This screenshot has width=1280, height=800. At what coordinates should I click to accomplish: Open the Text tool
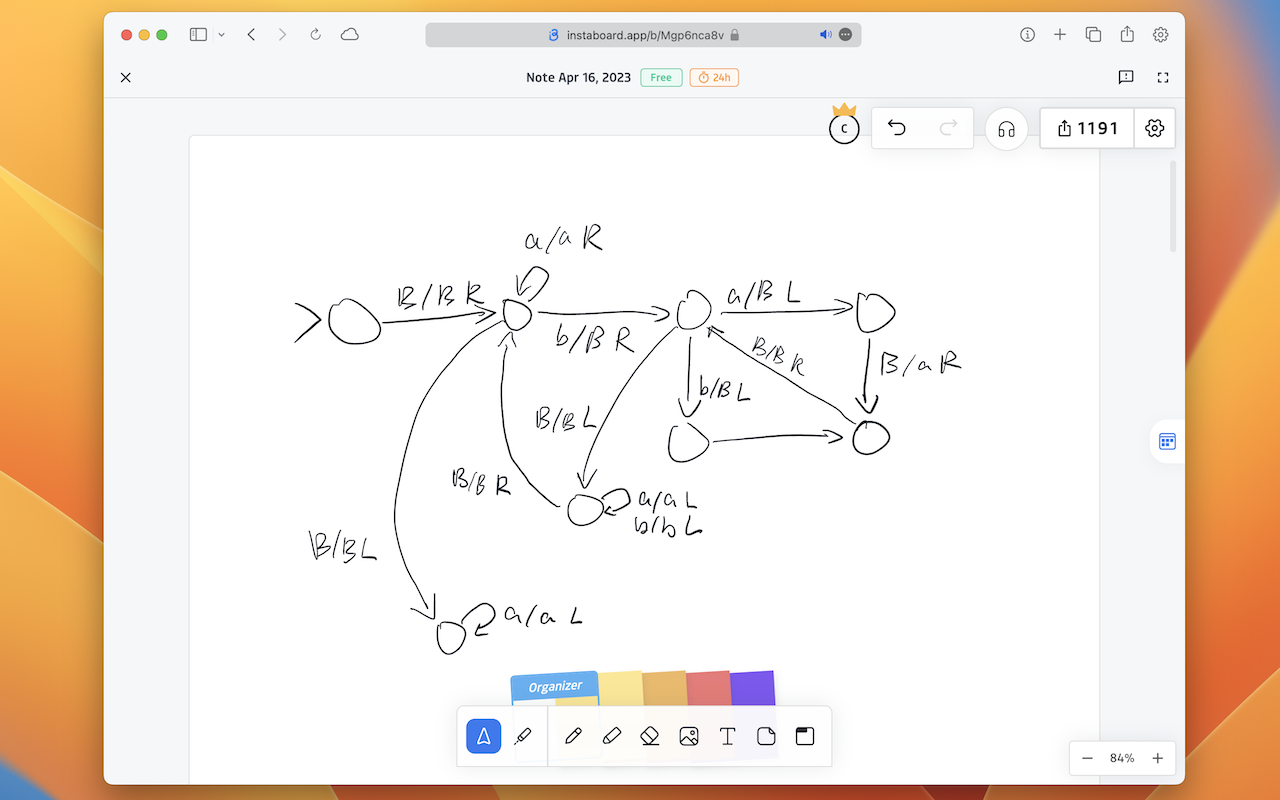(x=727, y=736)
